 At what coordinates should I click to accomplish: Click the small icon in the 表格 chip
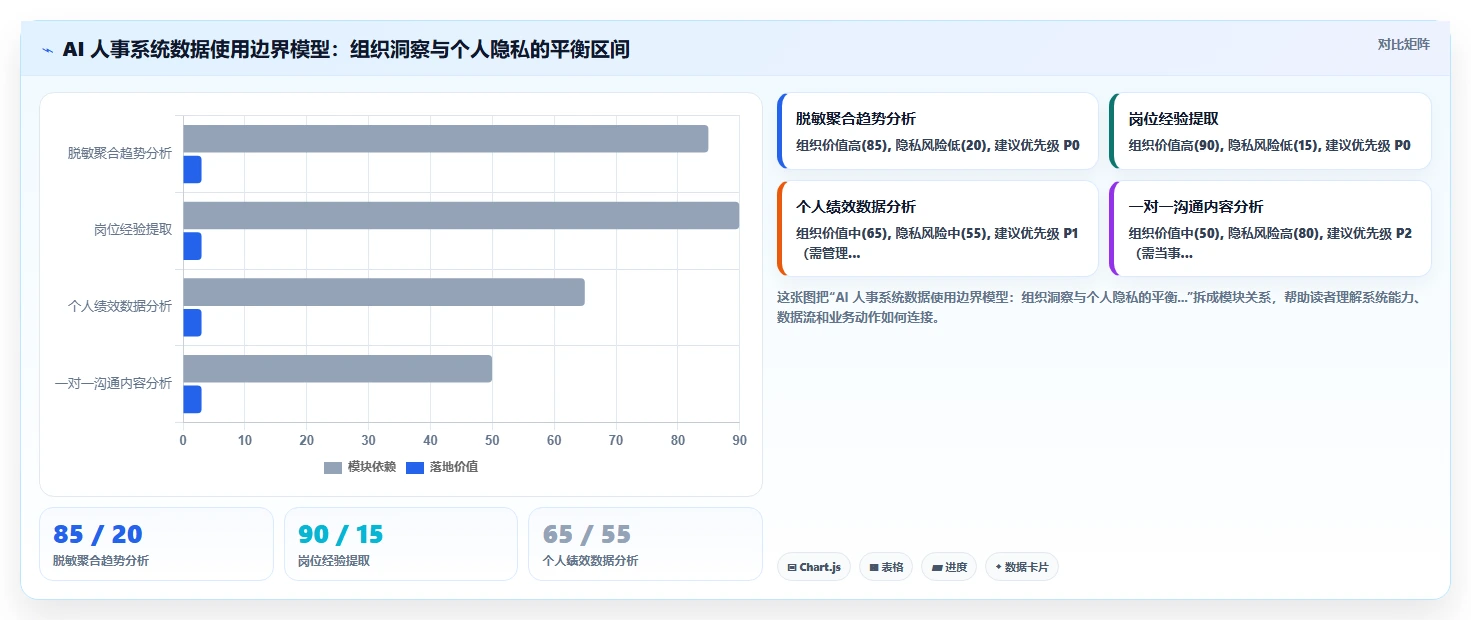click(x=874, y=568)
